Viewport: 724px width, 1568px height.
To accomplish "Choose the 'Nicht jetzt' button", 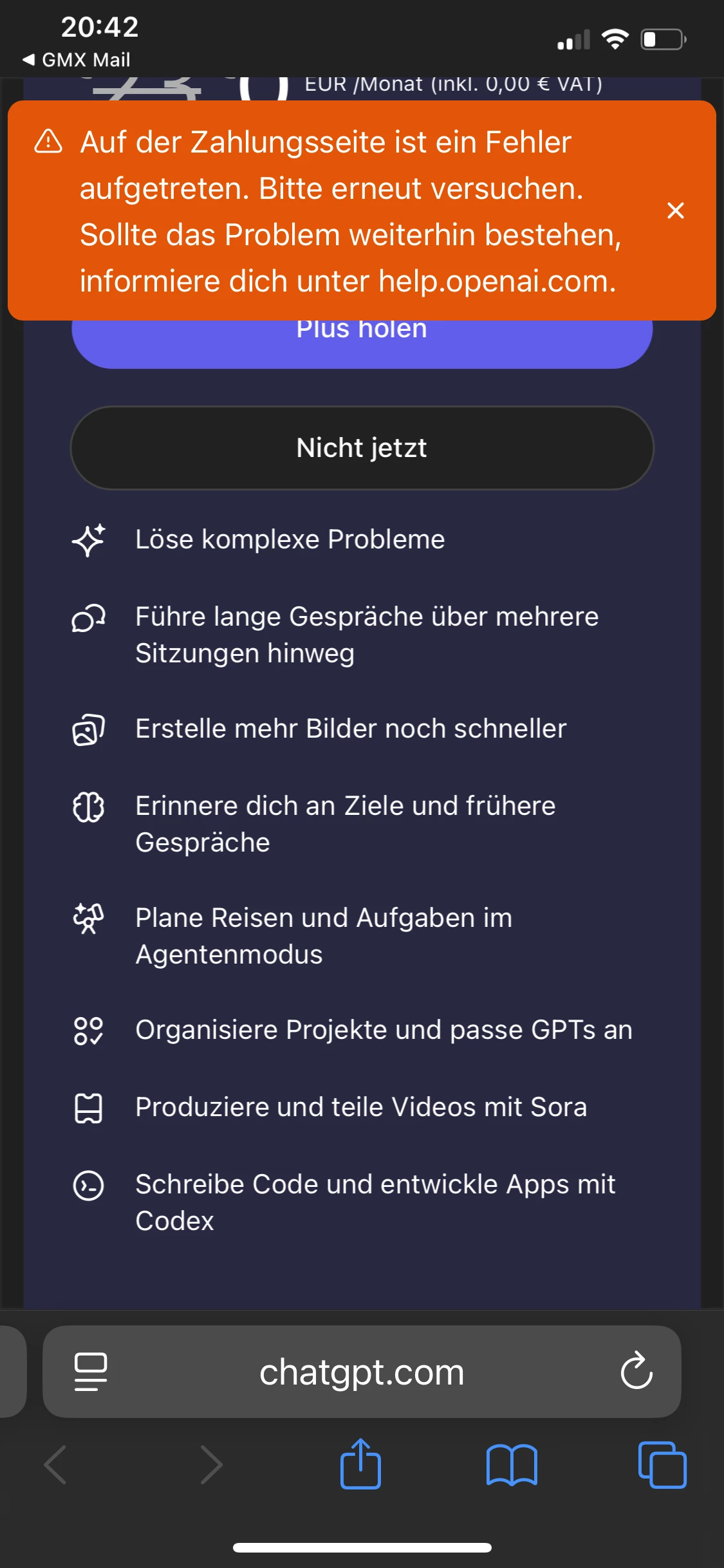I will (362, 448).
